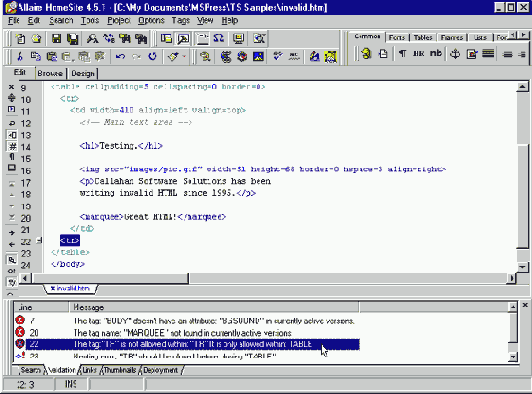This screenshot has width=532, height=394.
Task: Switch to the Browse view tab
Action: [x=50, y=73]
